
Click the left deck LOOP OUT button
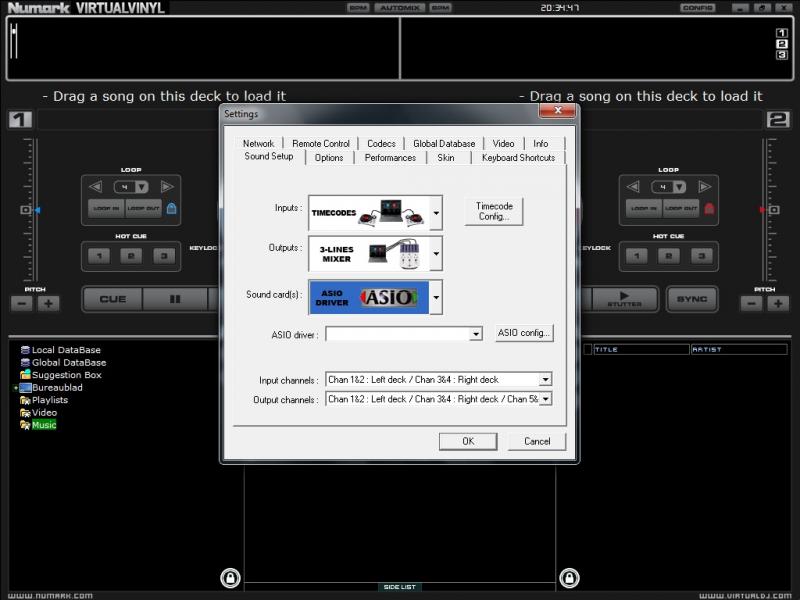(x=143, y=208)
